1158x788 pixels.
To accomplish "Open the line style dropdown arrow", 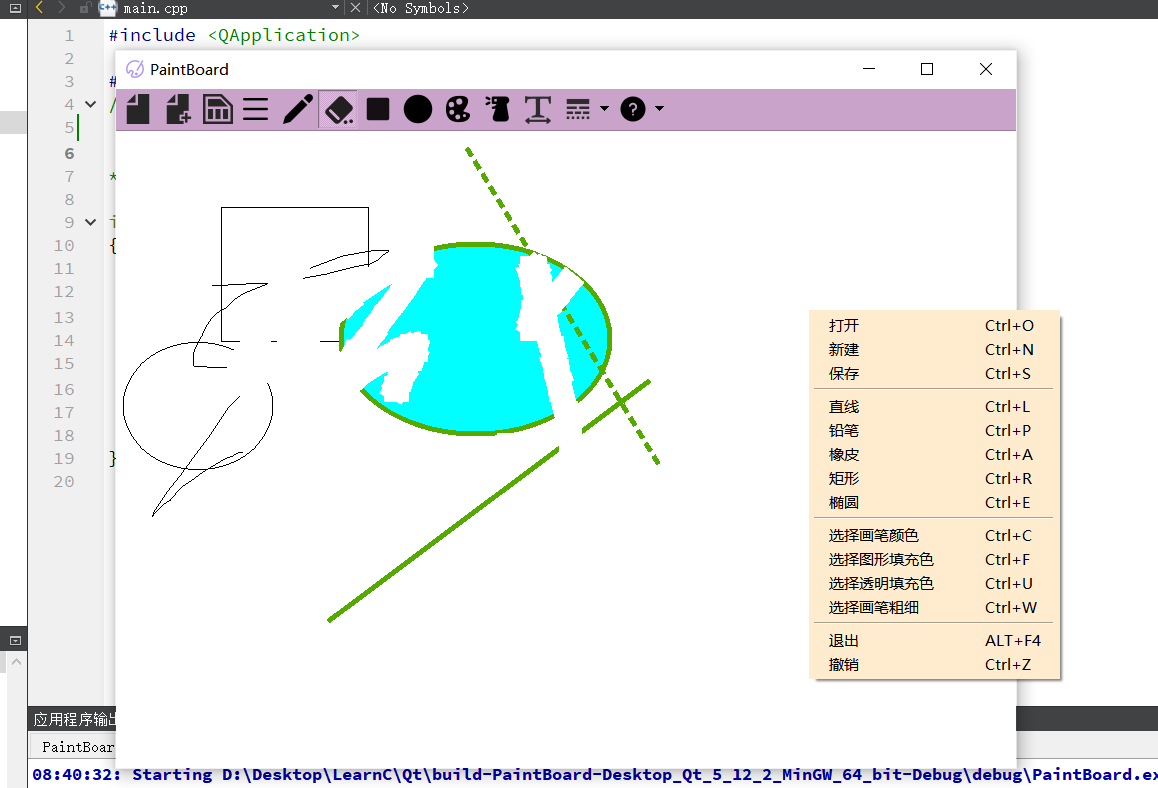I will coord(604,109).
